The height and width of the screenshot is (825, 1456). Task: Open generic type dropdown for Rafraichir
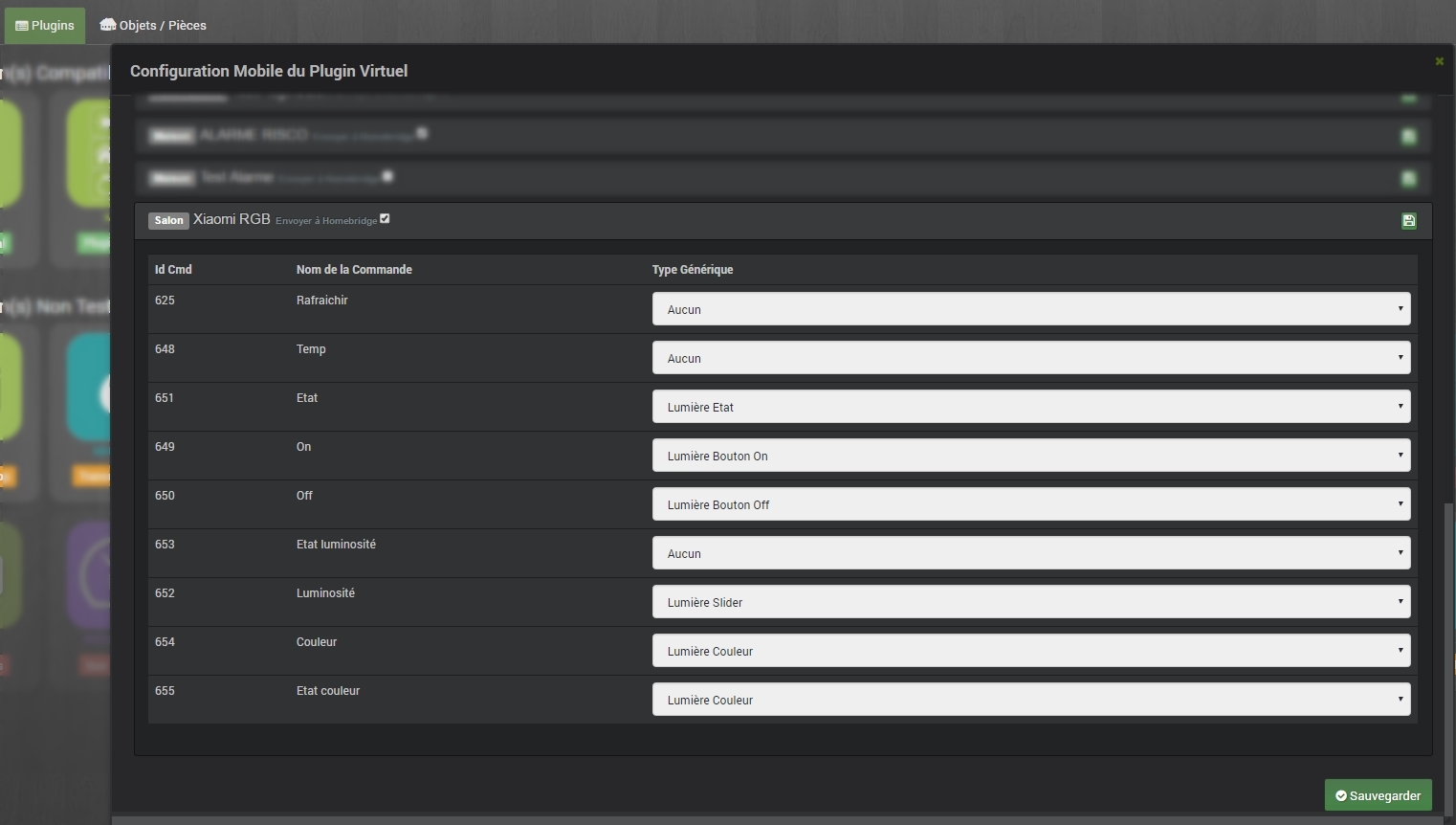[1031, 309]
